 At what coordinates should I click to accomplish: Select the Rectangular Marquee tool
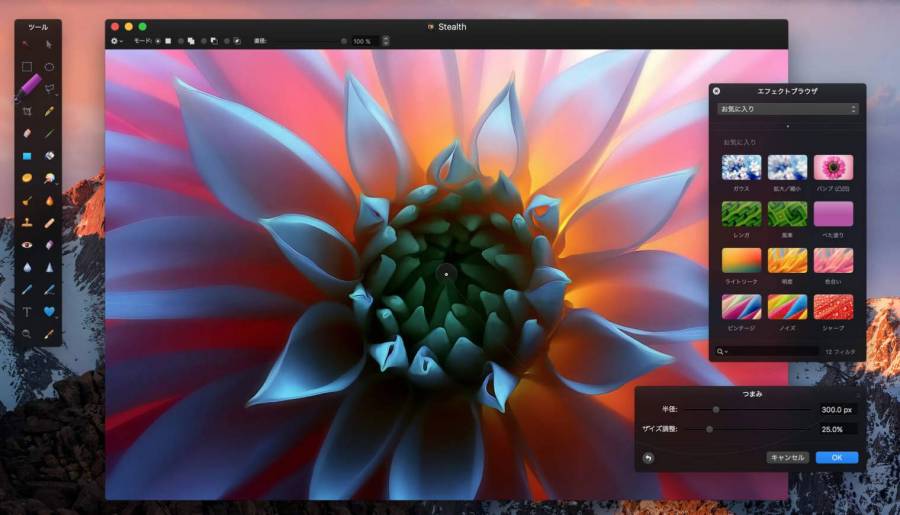(26, 67)
